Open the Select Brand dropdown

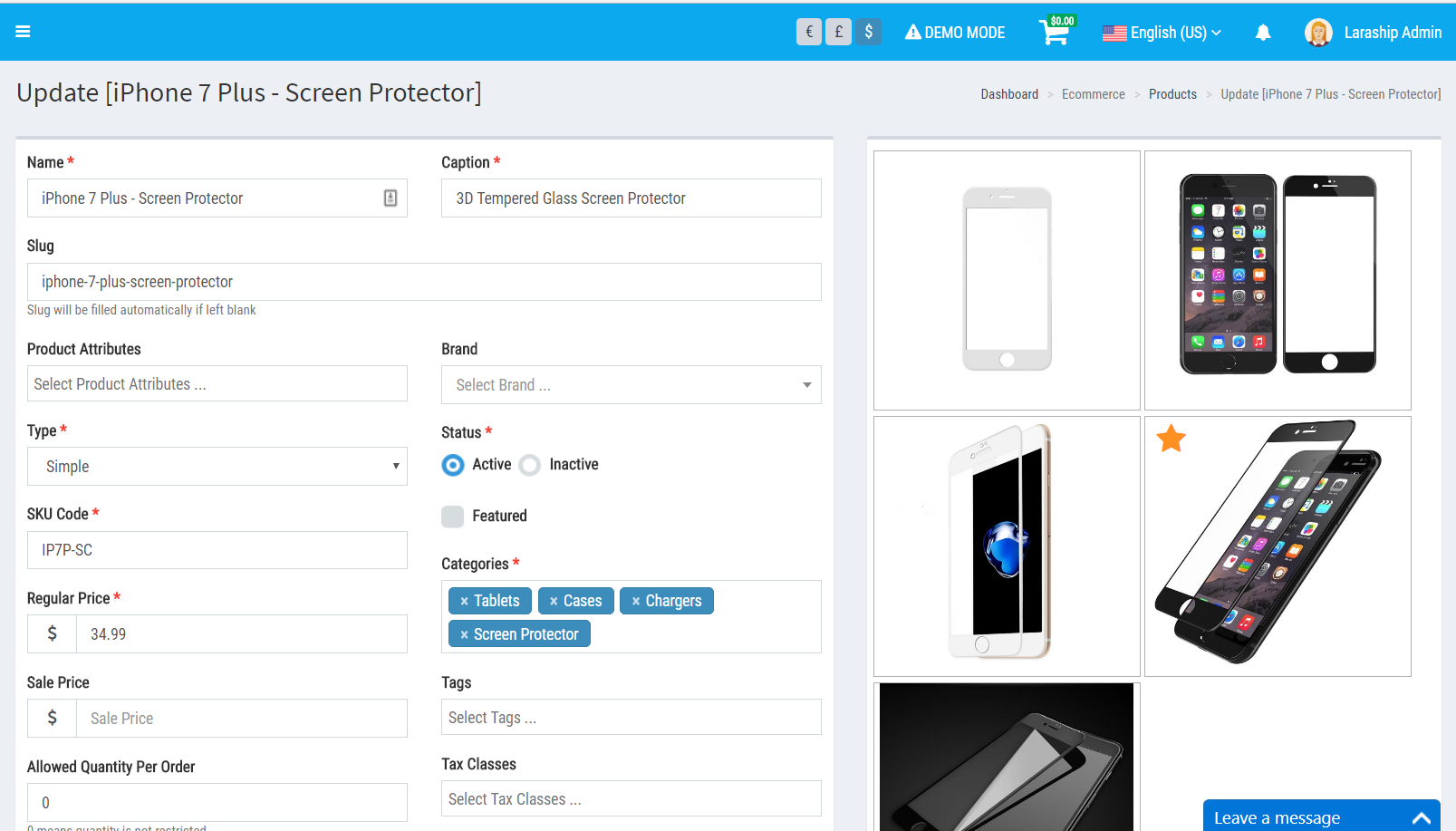click(631, 385)
